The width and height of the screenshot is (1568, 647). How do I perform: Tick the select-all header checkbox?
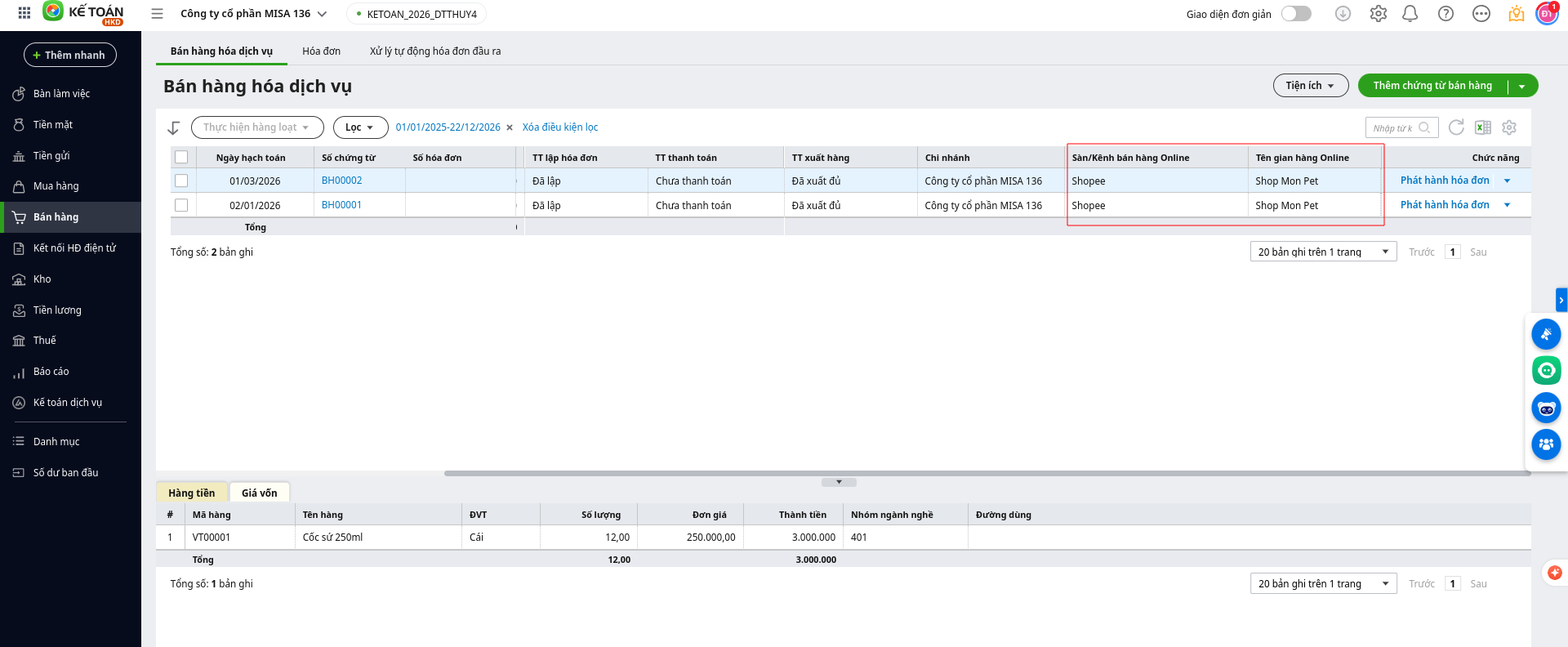(181, 158)
